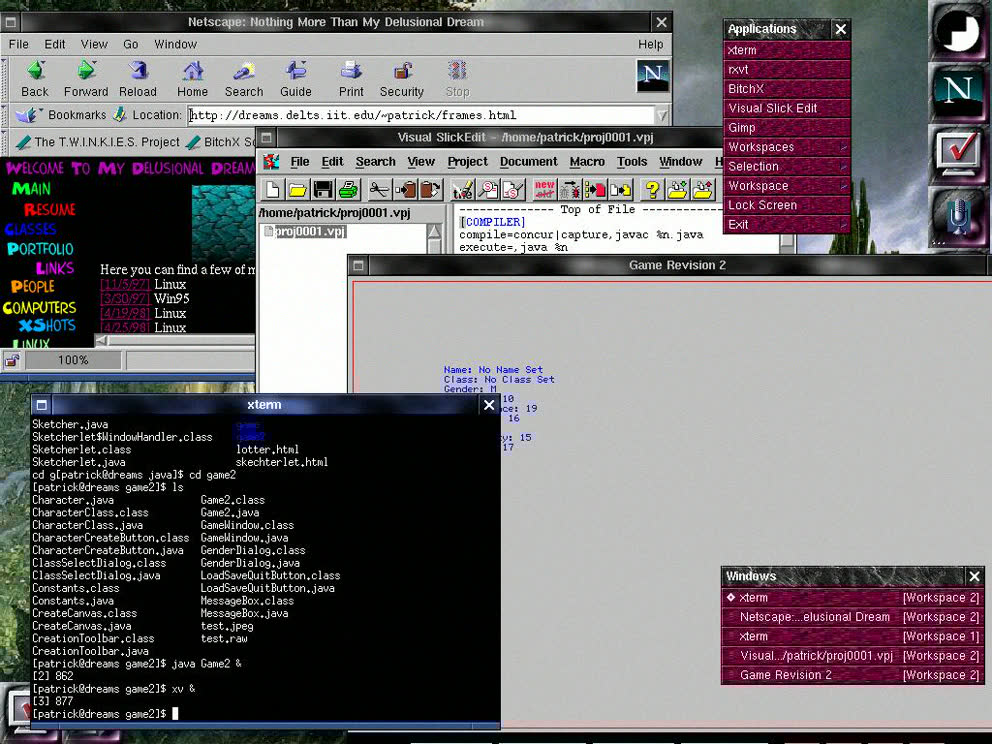Click the Netscape Forward arrow icon

[86, 70]
